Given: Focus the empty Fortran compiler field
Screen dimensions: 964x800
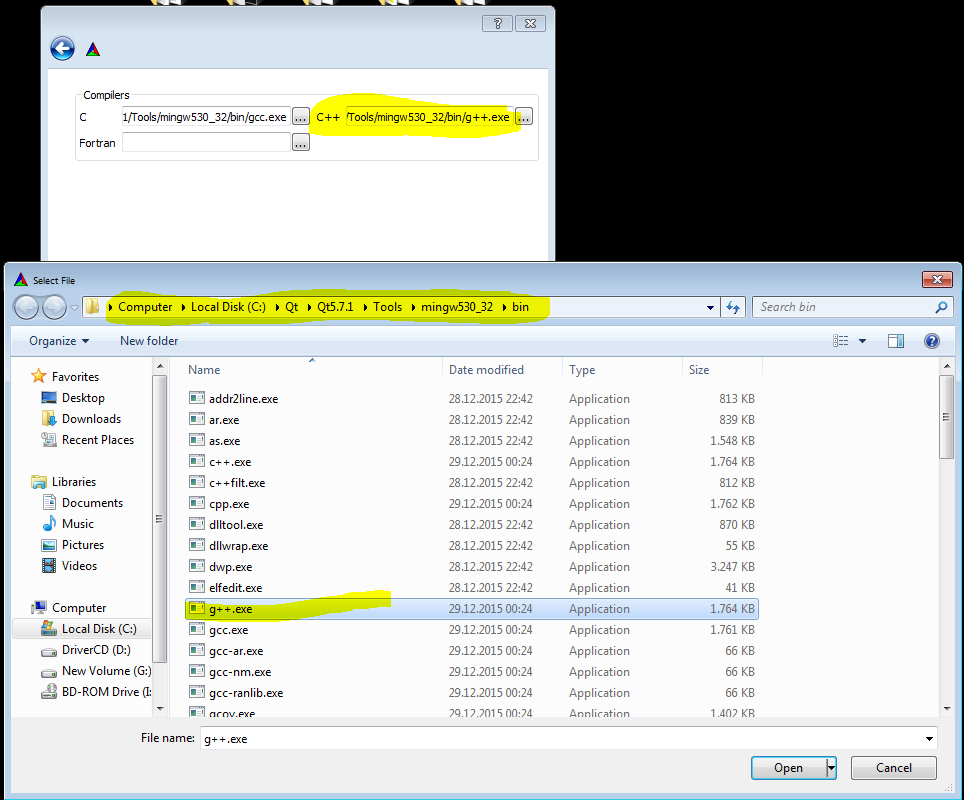Looking at the screenshot, I should coord(206,143).
